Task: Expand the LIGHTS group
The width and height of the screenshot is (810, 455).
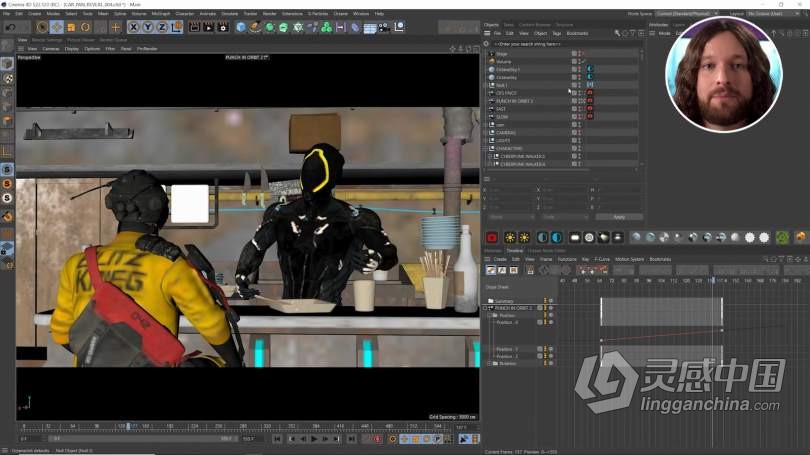Action: (x=486, y=140)
